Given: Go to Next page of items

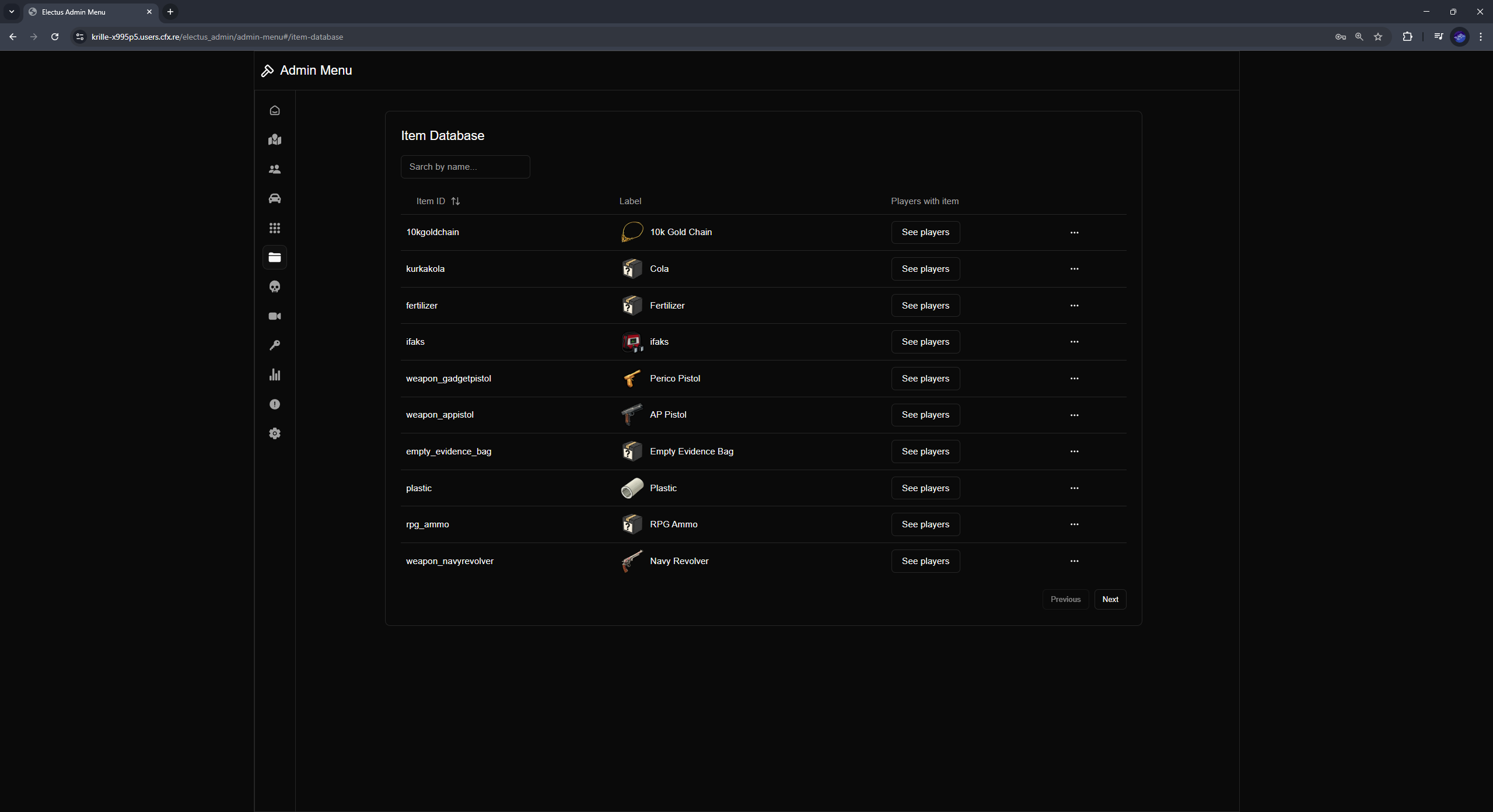Looking at the screenshot, I should [1110, 599].
